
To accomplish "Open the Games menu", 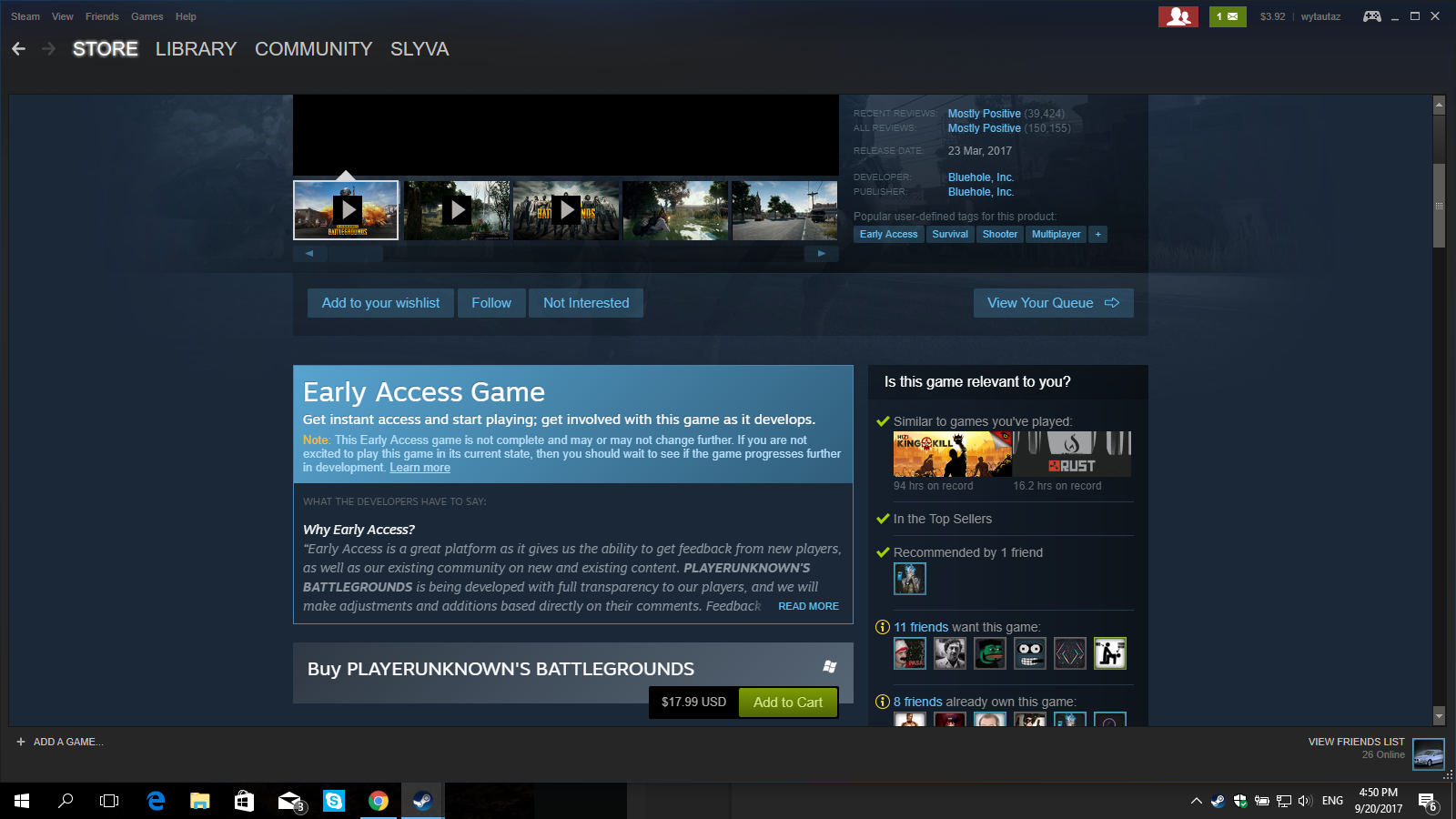I will tap(147, 16).
